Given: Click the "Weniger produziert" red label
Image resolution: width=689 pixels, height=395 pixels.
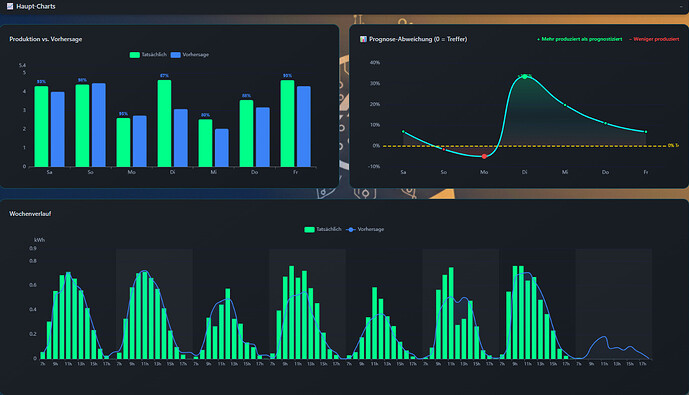Looking at the screenshot, I should [x=654, y=39].
